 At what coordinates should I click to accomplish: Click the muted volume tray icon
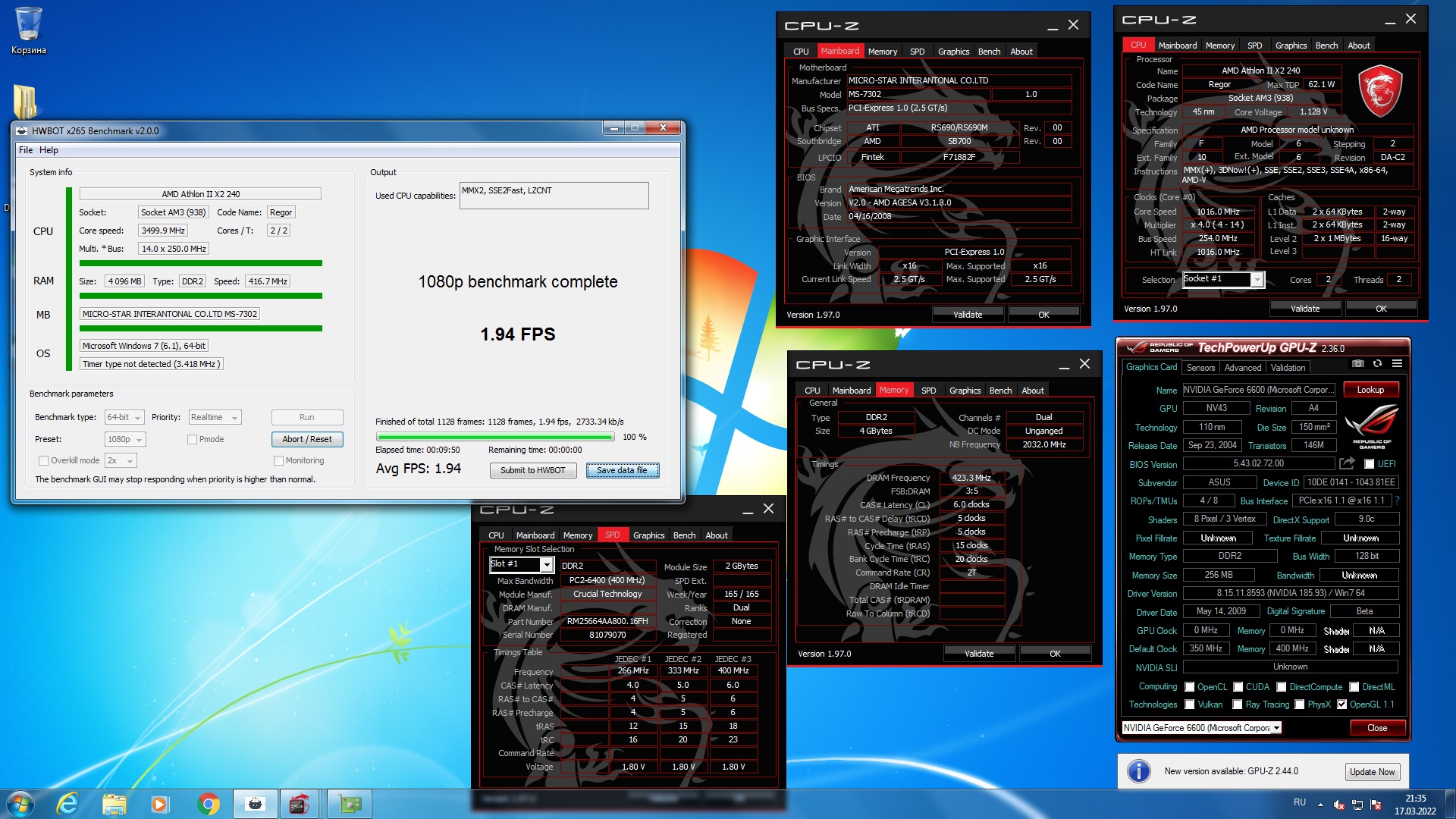click(x=1339, y=805)
